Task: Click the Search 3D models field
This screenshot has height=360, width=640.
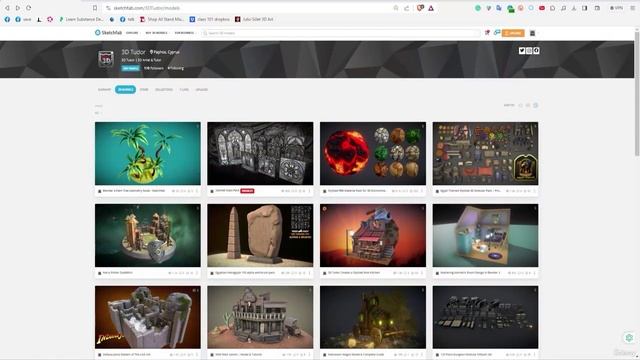Action: (x=341, y=33)
